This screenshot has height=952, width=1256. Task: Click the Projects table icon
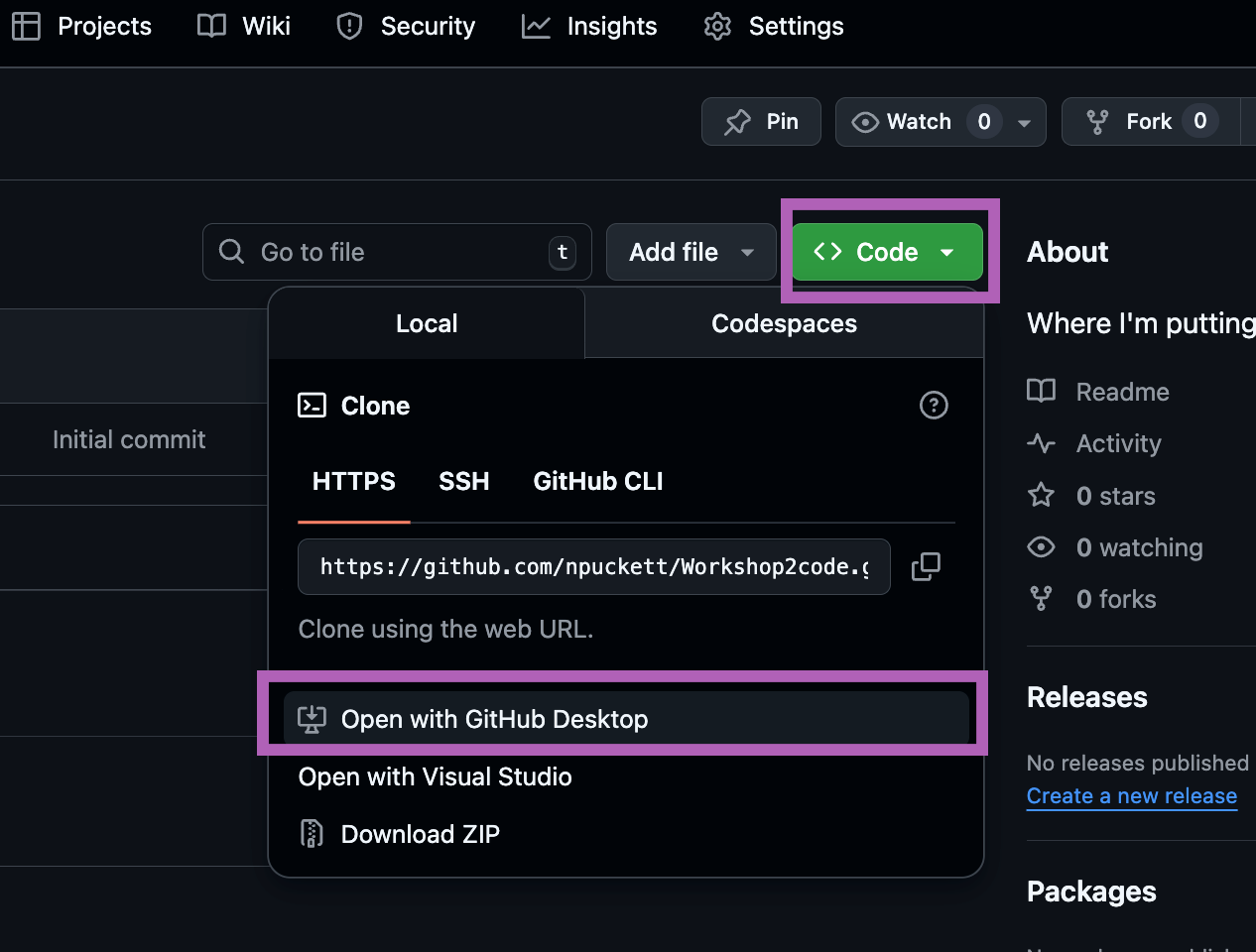tap(26, 26)
